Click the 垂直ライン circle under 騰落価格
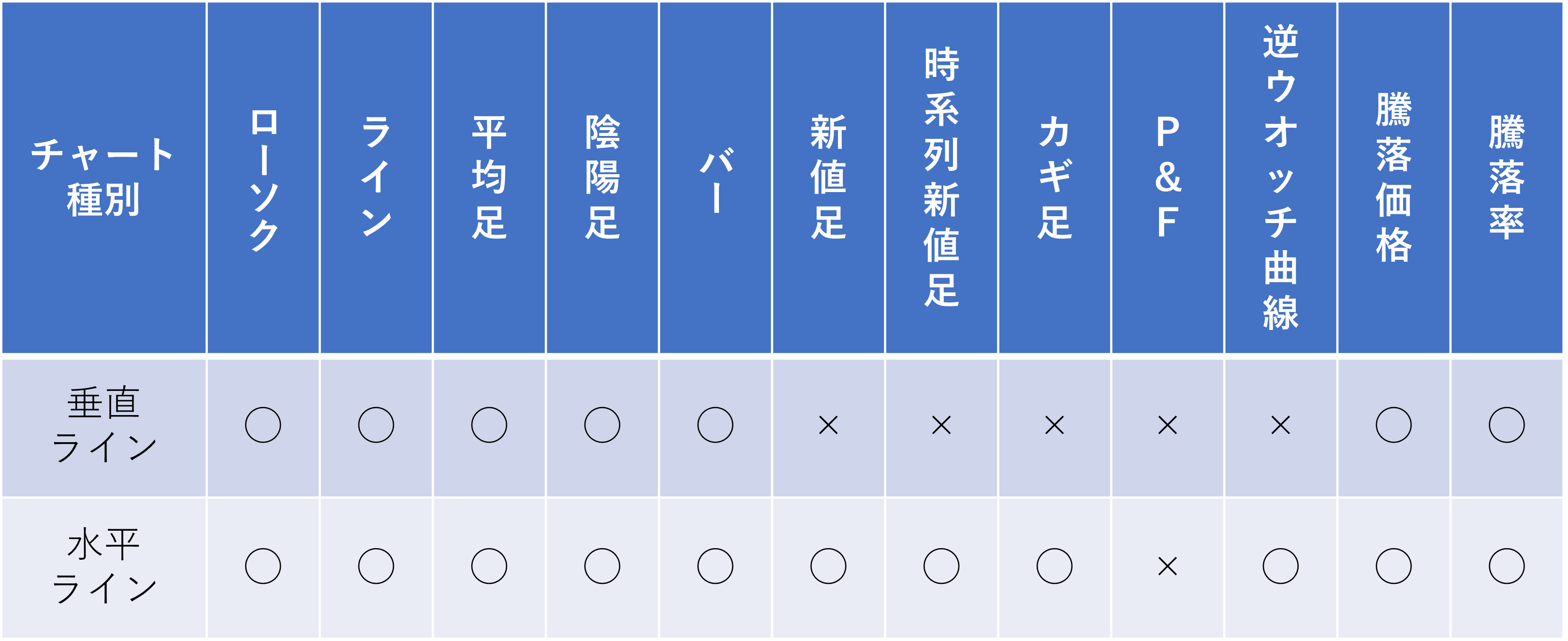The width and height of the screenshot is (1568, 641). (x=1393, y=425)
